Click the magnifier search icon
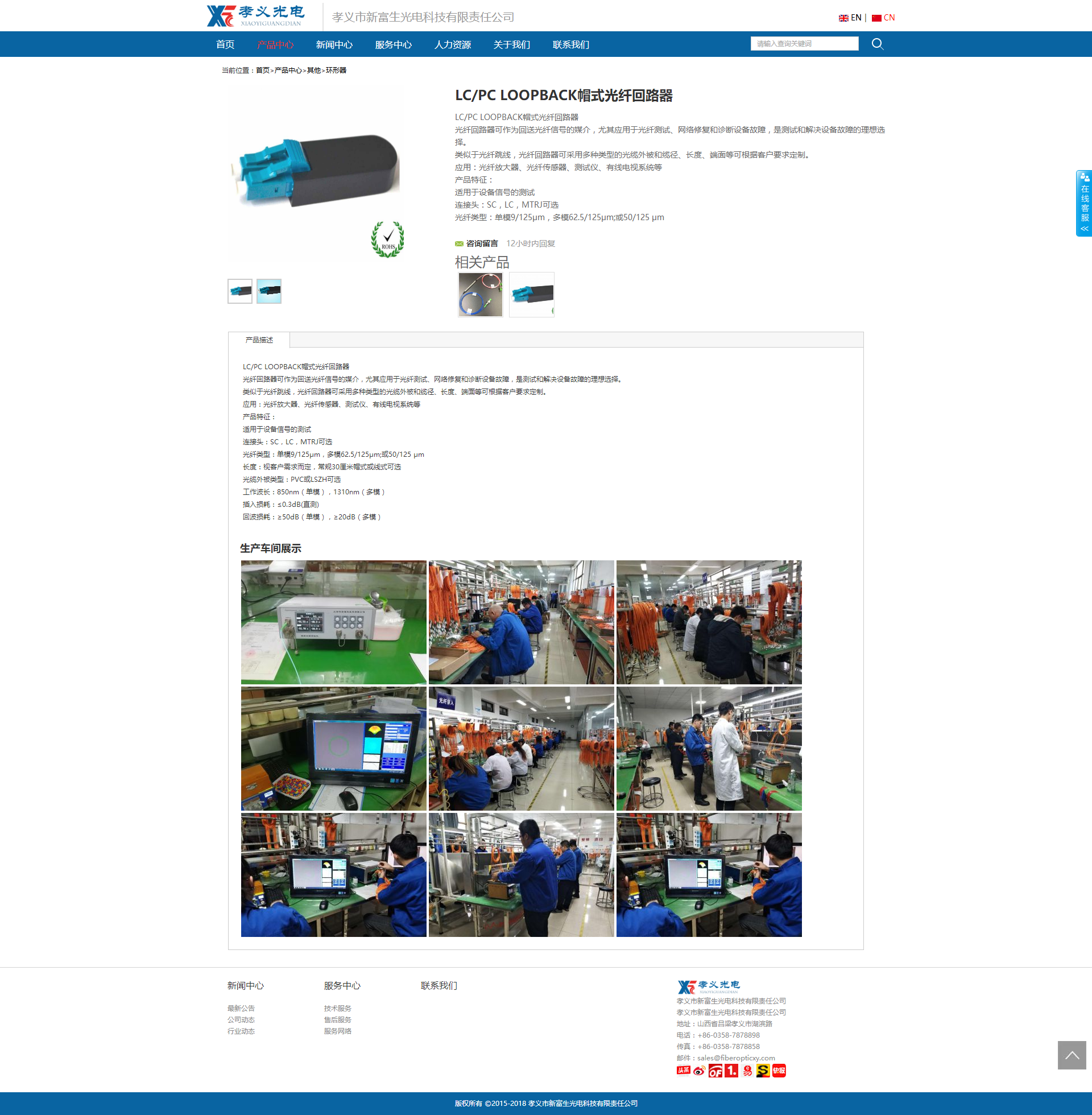Viewport: 1092px width, 1115px height. pyautogui.click(x=877, y=44)
